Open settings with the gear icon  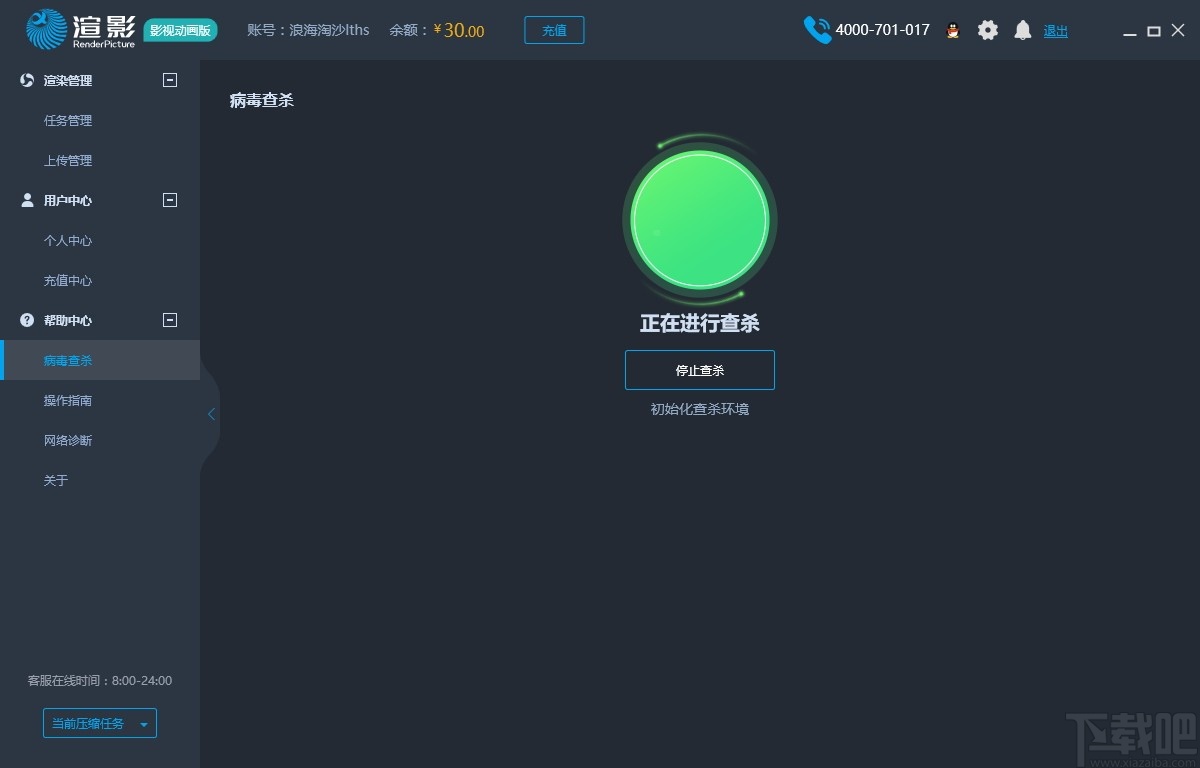(988, 30)
